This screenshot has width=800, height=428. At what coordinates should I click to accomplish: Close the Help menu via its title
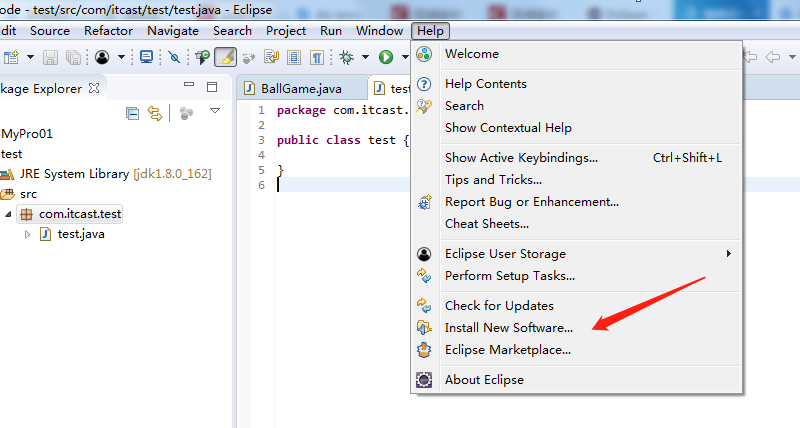coord(430,31)
